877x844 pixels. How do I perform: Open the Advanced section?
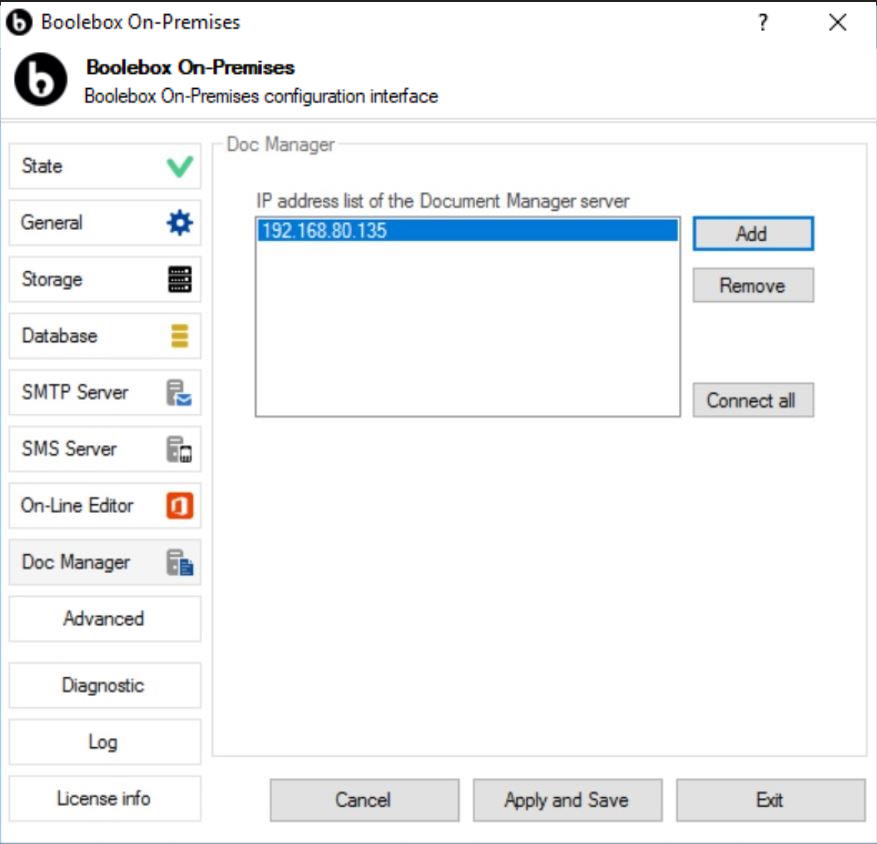click(105, 619)
